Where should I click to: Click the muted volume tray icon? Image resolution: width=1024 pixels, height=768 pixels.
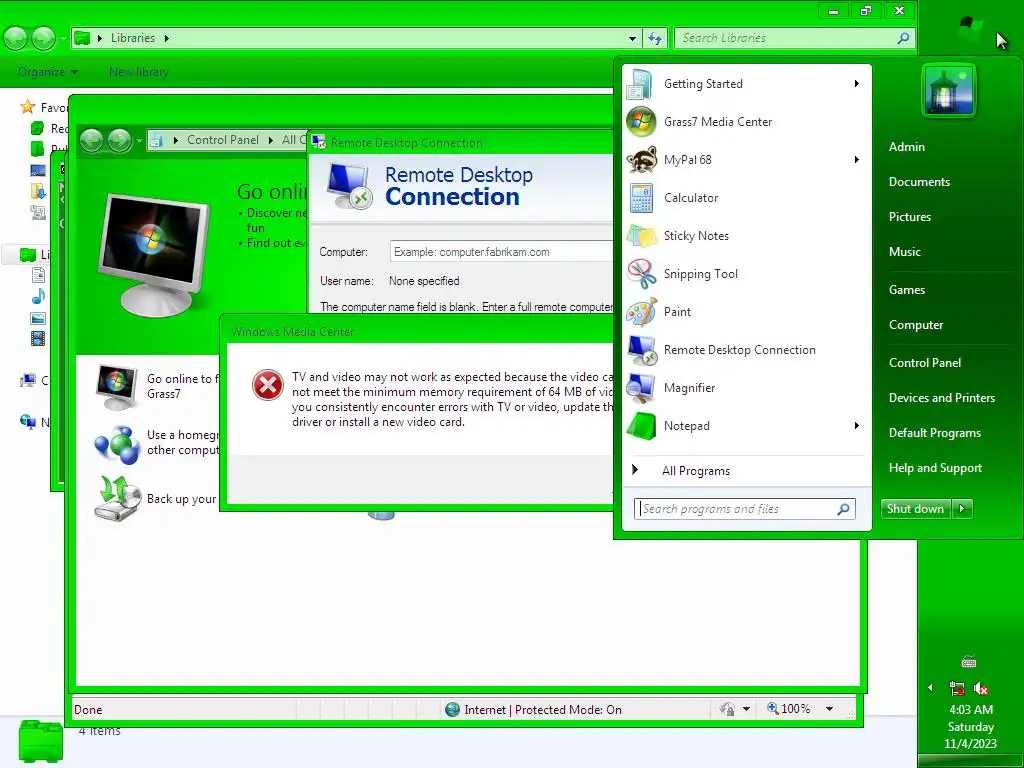coord(980,688)
